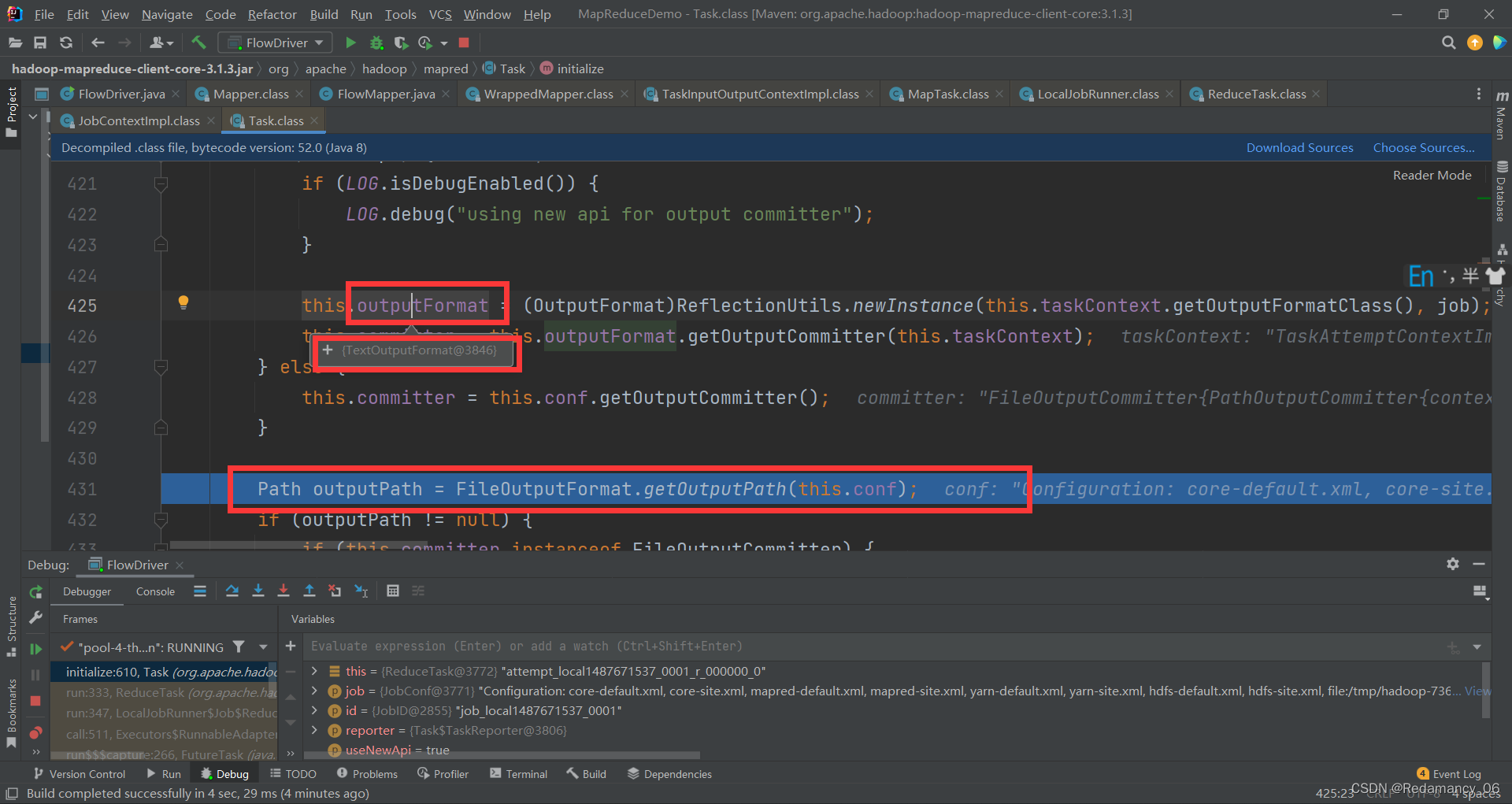This screenshot has height=804, width=1512.
Task: Click the frames filter funnel icon
Action: coord(239,647)
